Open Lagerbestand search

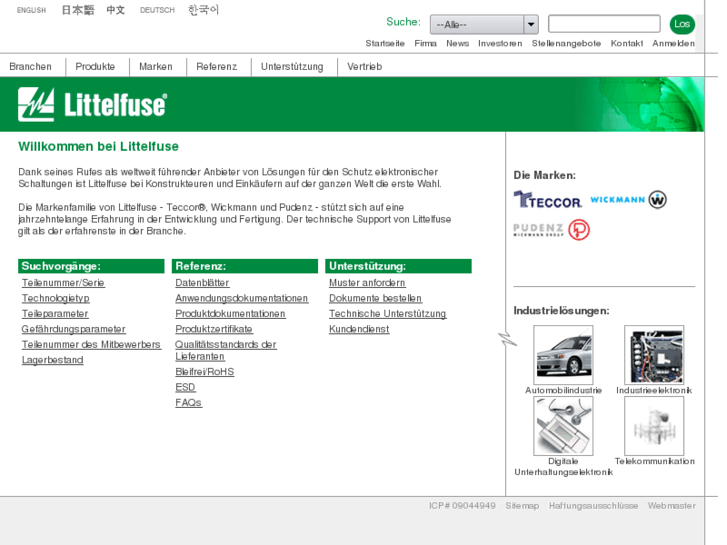pyautogui.click(x=52, y=360)
